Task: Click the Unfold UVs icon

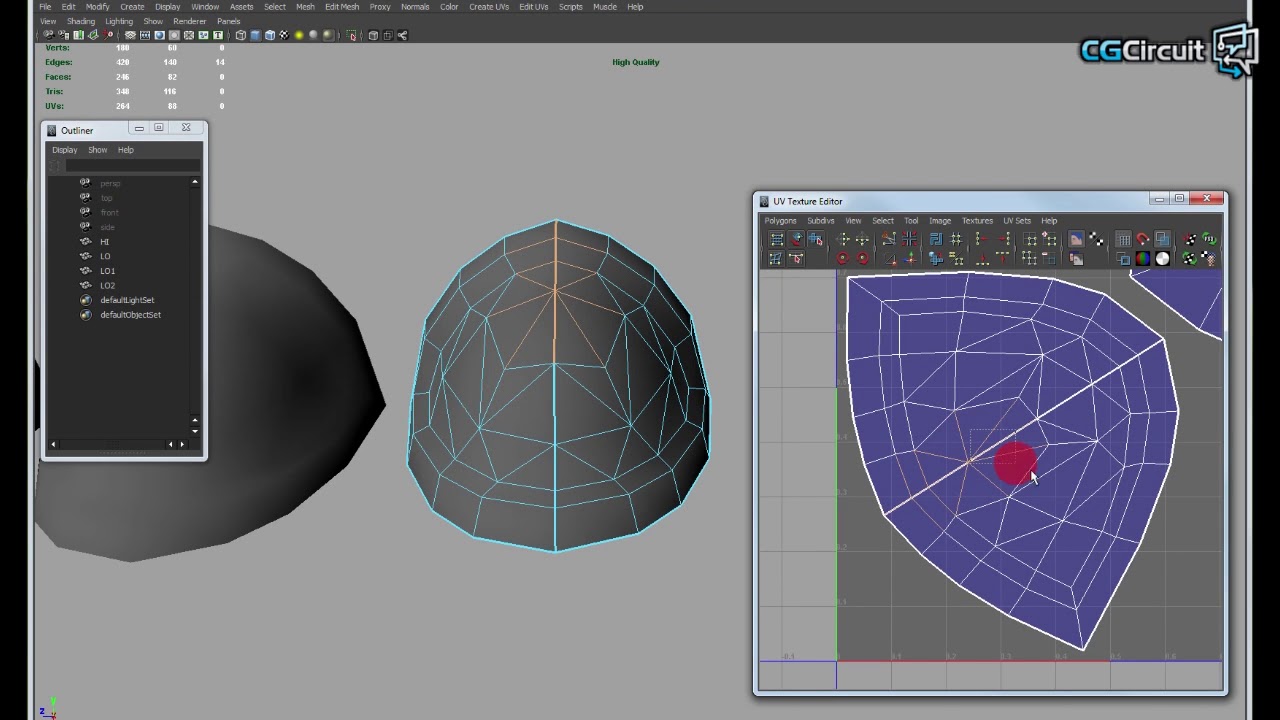Action: pos(936,258)
